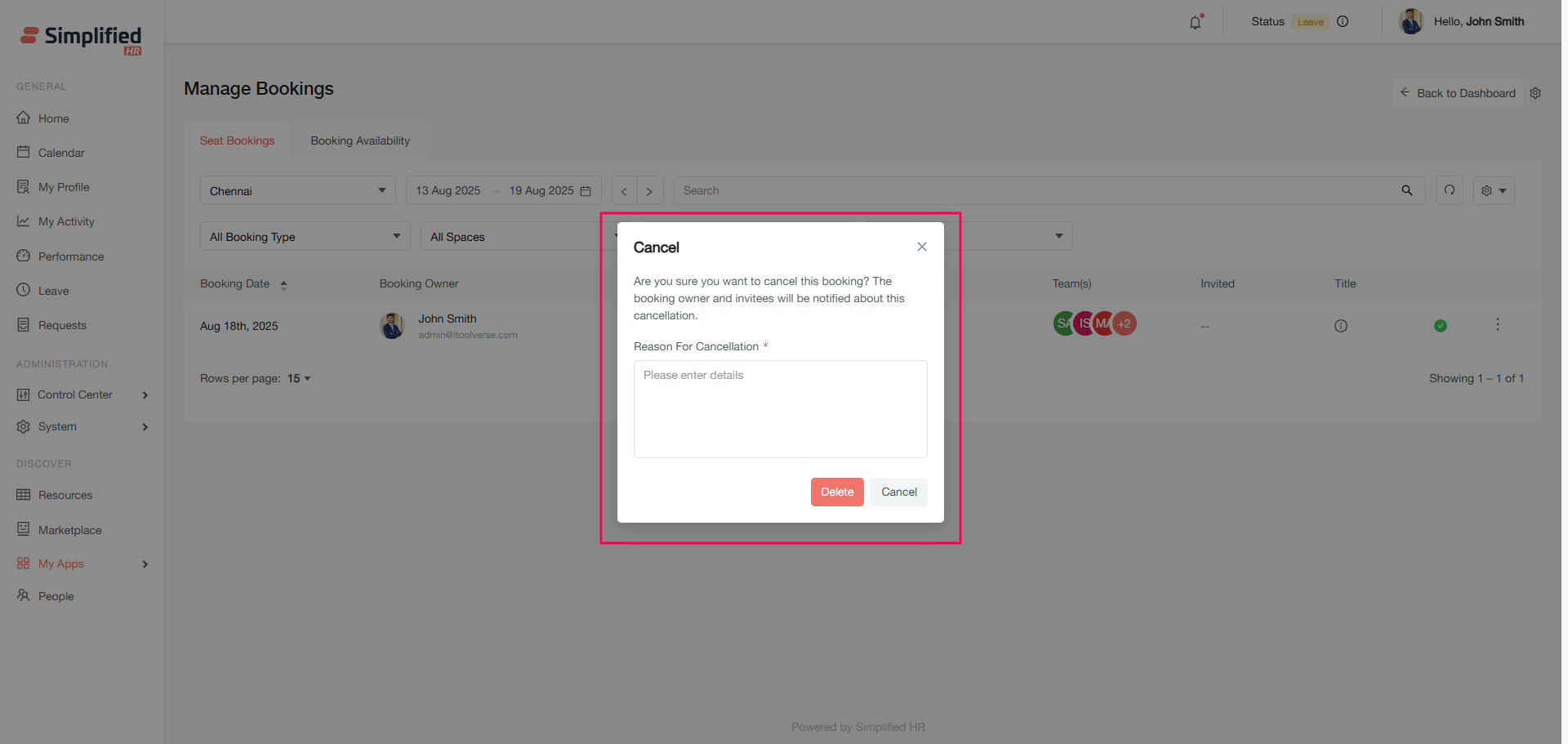Click the Reason For Cancellation text area

tap(780, 408)
